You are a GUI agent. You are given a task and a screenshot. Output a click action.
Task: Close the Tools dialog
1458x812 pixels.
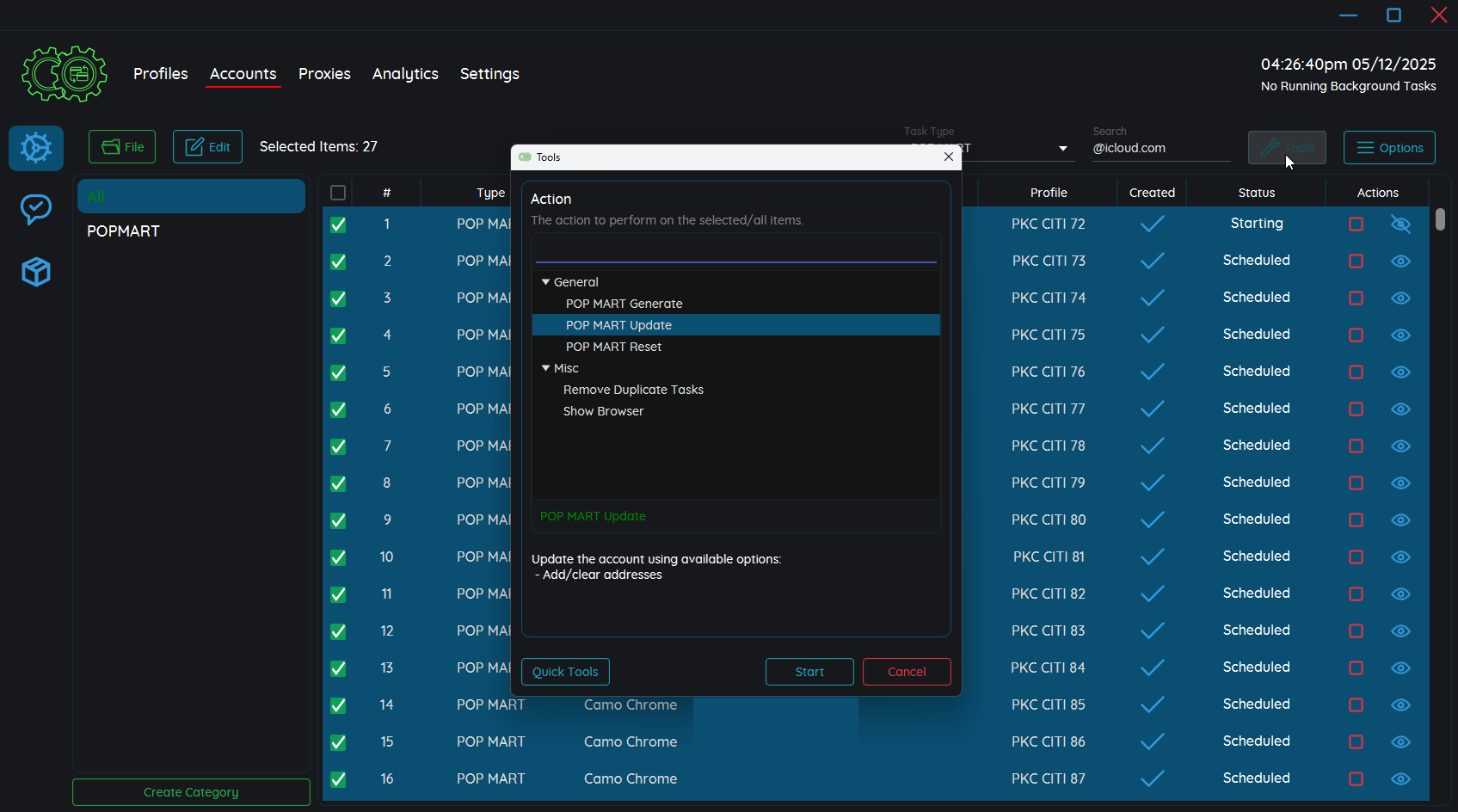(948, 157)
